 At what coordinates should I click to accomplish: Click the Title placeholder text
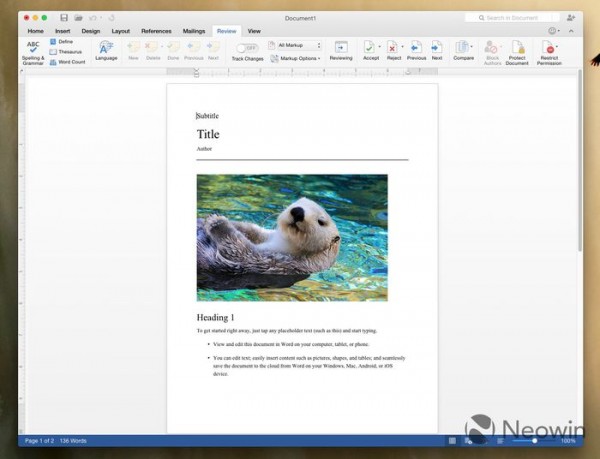click(208, 134)
